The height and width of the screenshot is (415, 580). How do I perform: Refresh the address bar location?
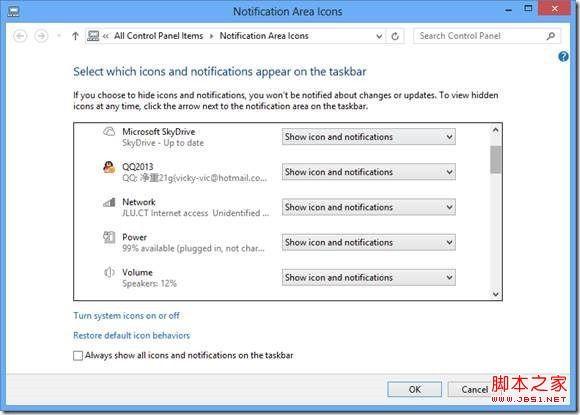[x=395, y=36]
